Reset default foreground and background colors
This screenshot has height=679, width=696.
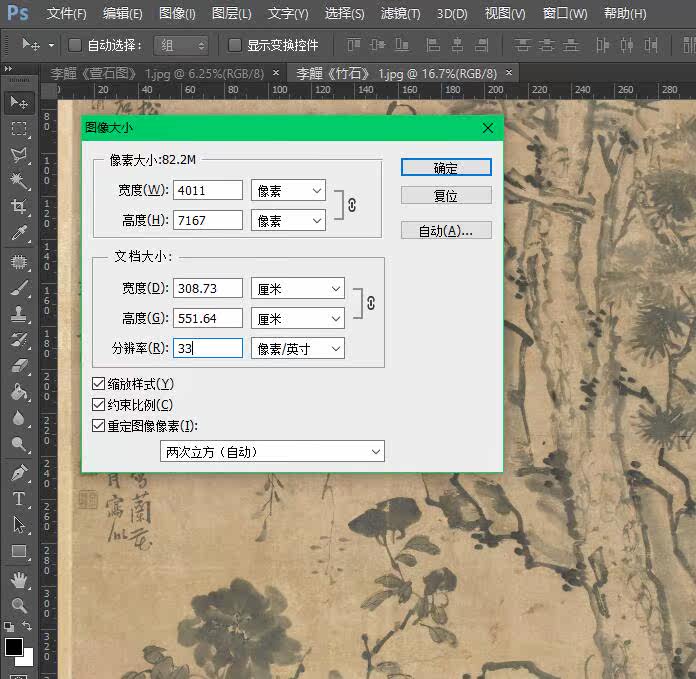click(x=8, y=627)
